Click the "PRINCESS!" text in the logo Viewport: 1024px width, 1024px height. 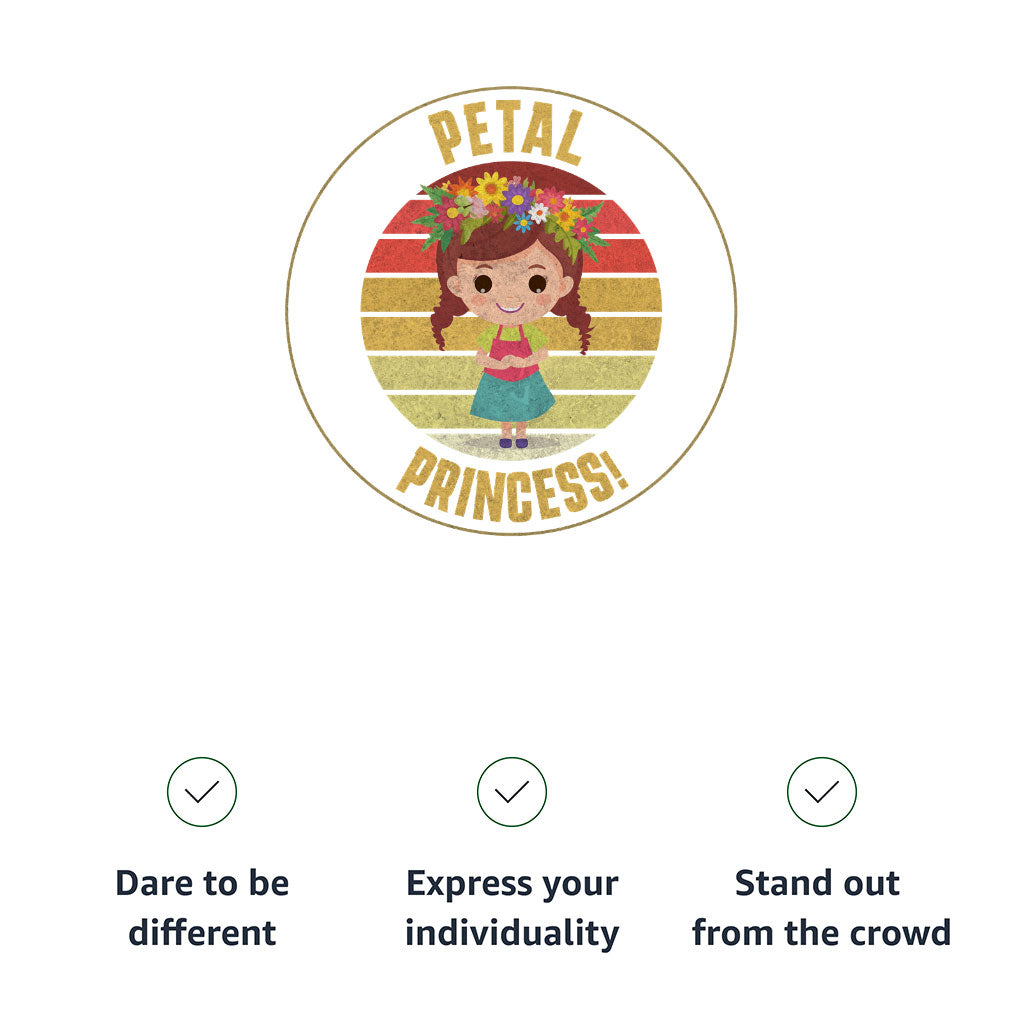tap(512, 483)
